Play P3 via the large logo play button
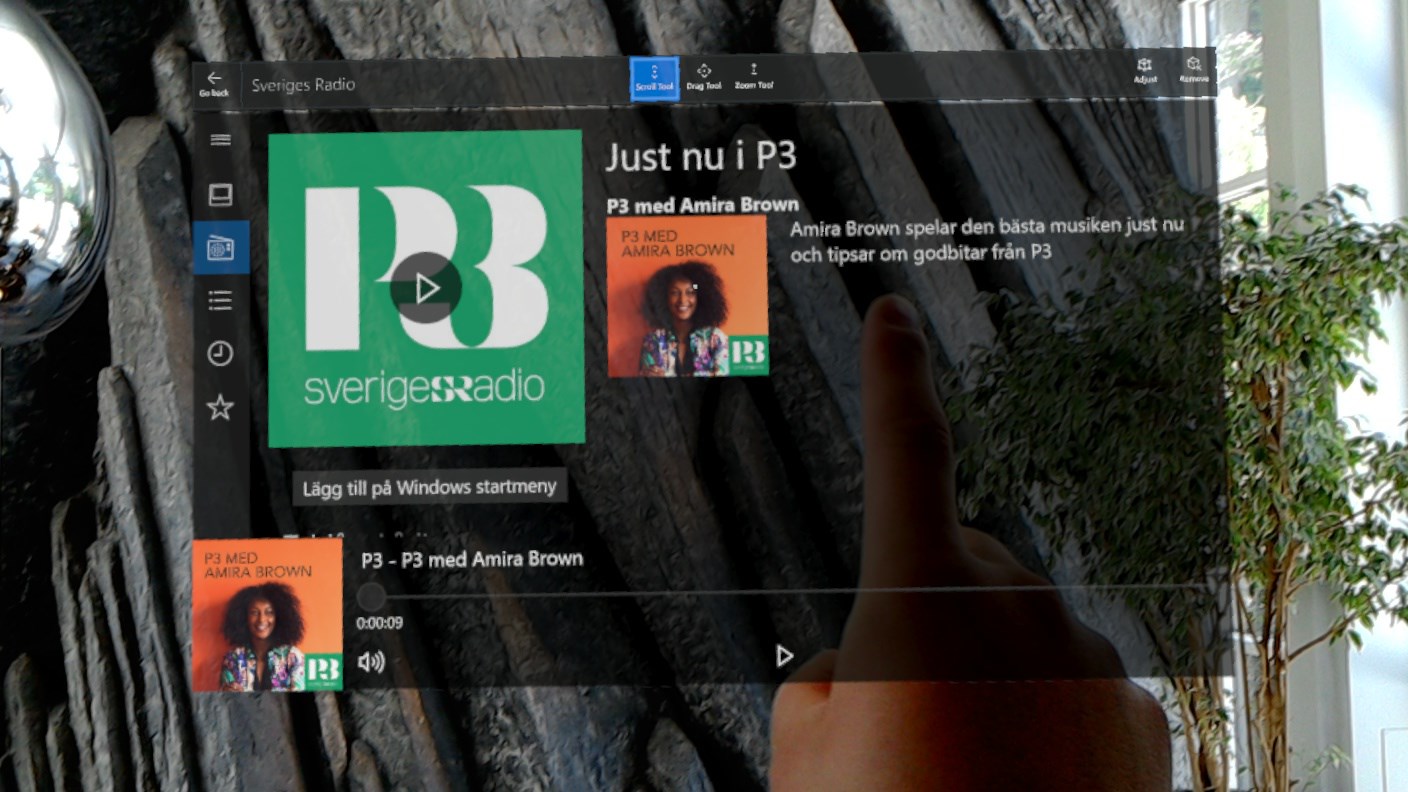The height and width of the screenshot is (792, 1408). 426,288
